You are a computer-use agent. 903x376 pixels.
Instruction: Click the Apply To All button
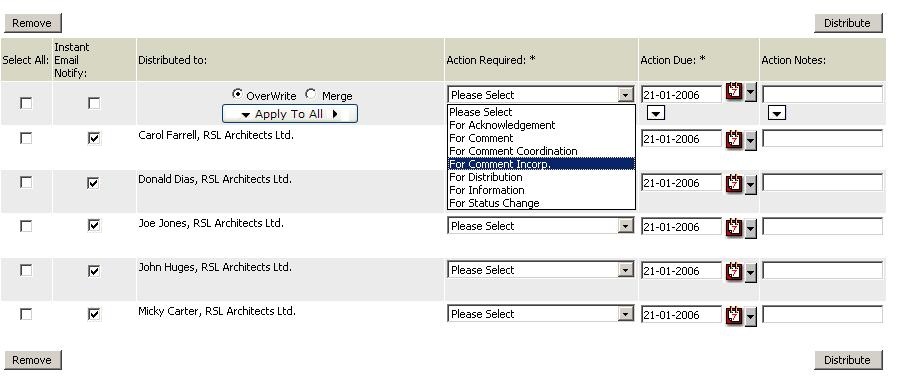pyautogui.click(x=290, y=114)
